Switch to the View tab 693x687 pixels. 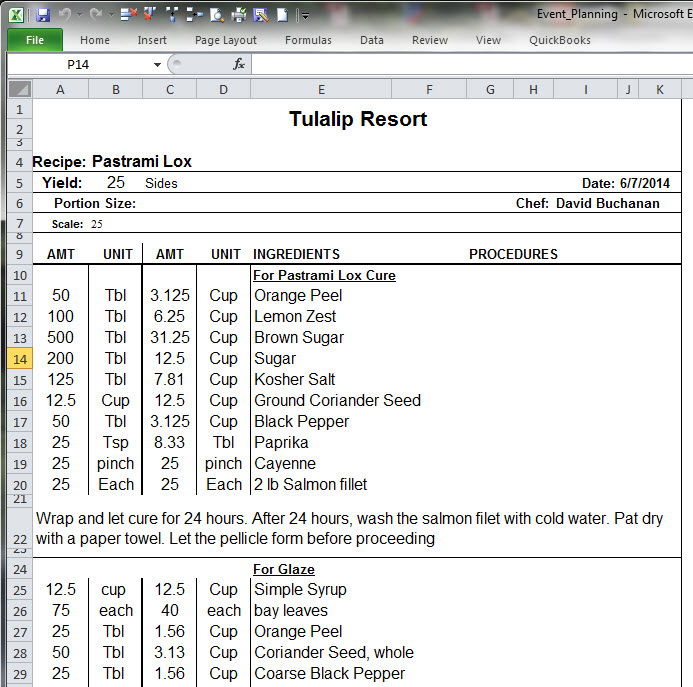[488, 40]
